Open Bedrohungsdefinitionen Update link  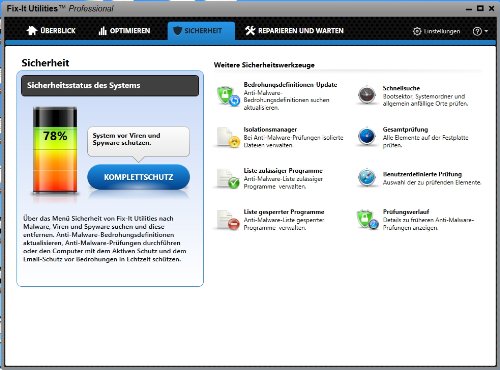click(x=290, y=85)
